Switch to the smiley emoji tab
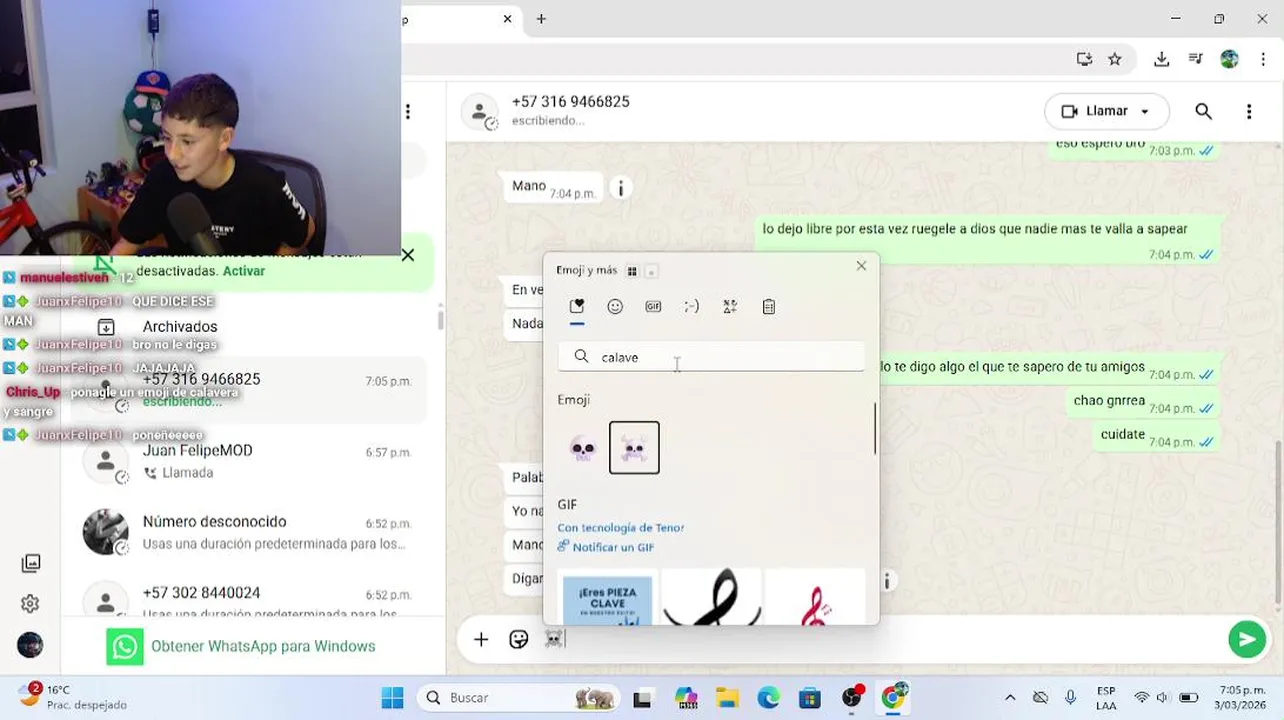The height and width of the screenshot is (720, 1284). click(x=615, y=307)
